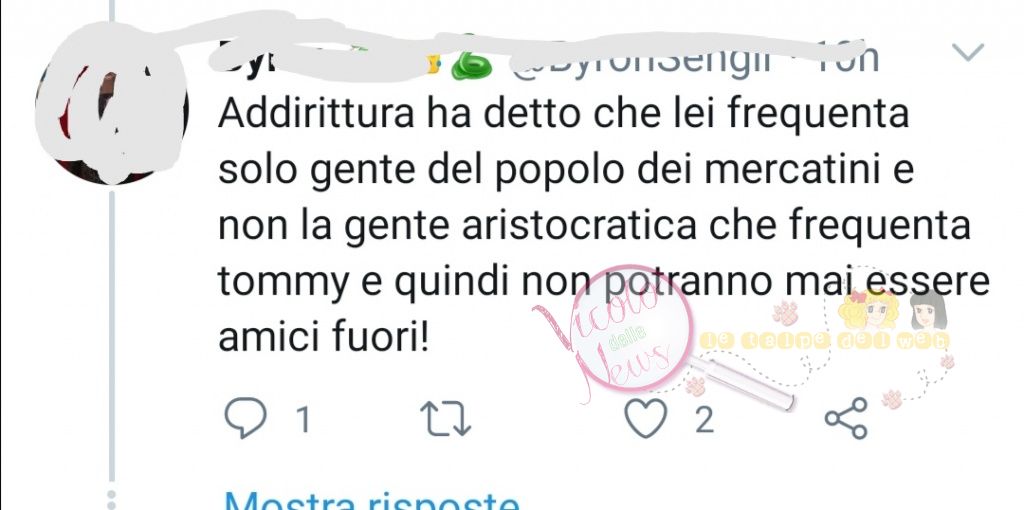This screenshot has height=510, width=1024.
Task: Click the like count showing 2
Action: tap(704, 420)
